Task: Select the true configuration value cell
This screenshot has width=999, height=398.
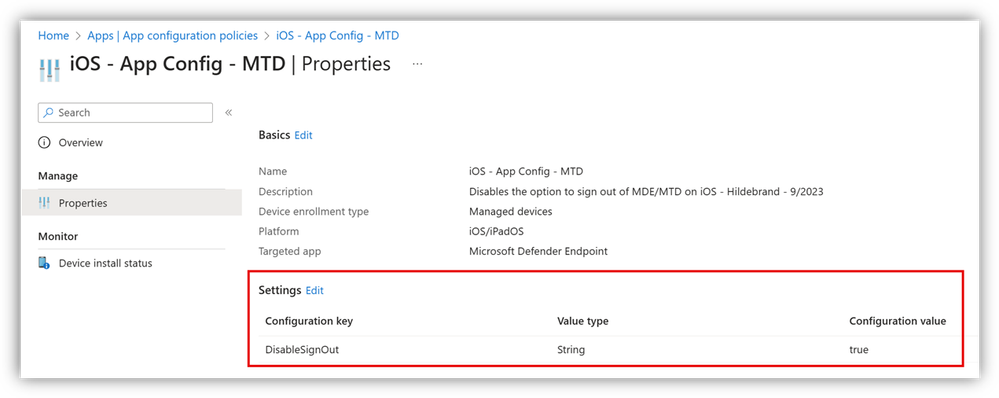Action: [859, 350]
